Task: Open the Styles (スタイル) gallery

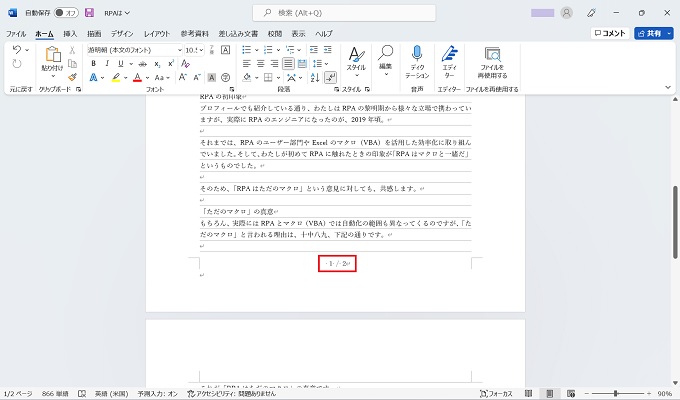Action: pos(356,62)
